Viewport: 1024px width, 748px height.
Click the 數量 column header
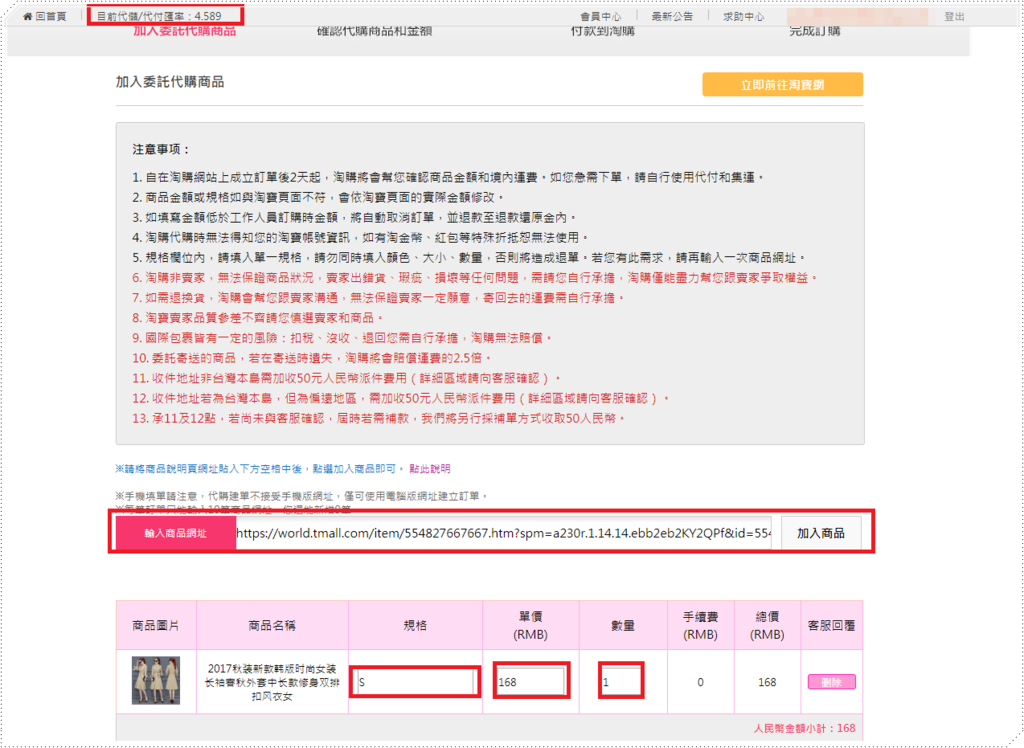[622, 625]
